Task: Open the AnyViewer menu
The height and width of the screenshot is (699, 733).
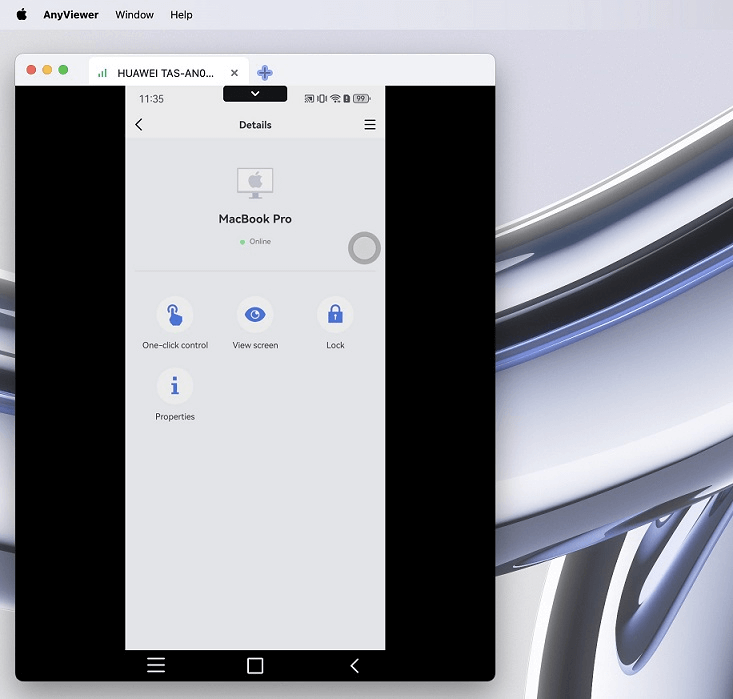Action: tap(71, 14)
